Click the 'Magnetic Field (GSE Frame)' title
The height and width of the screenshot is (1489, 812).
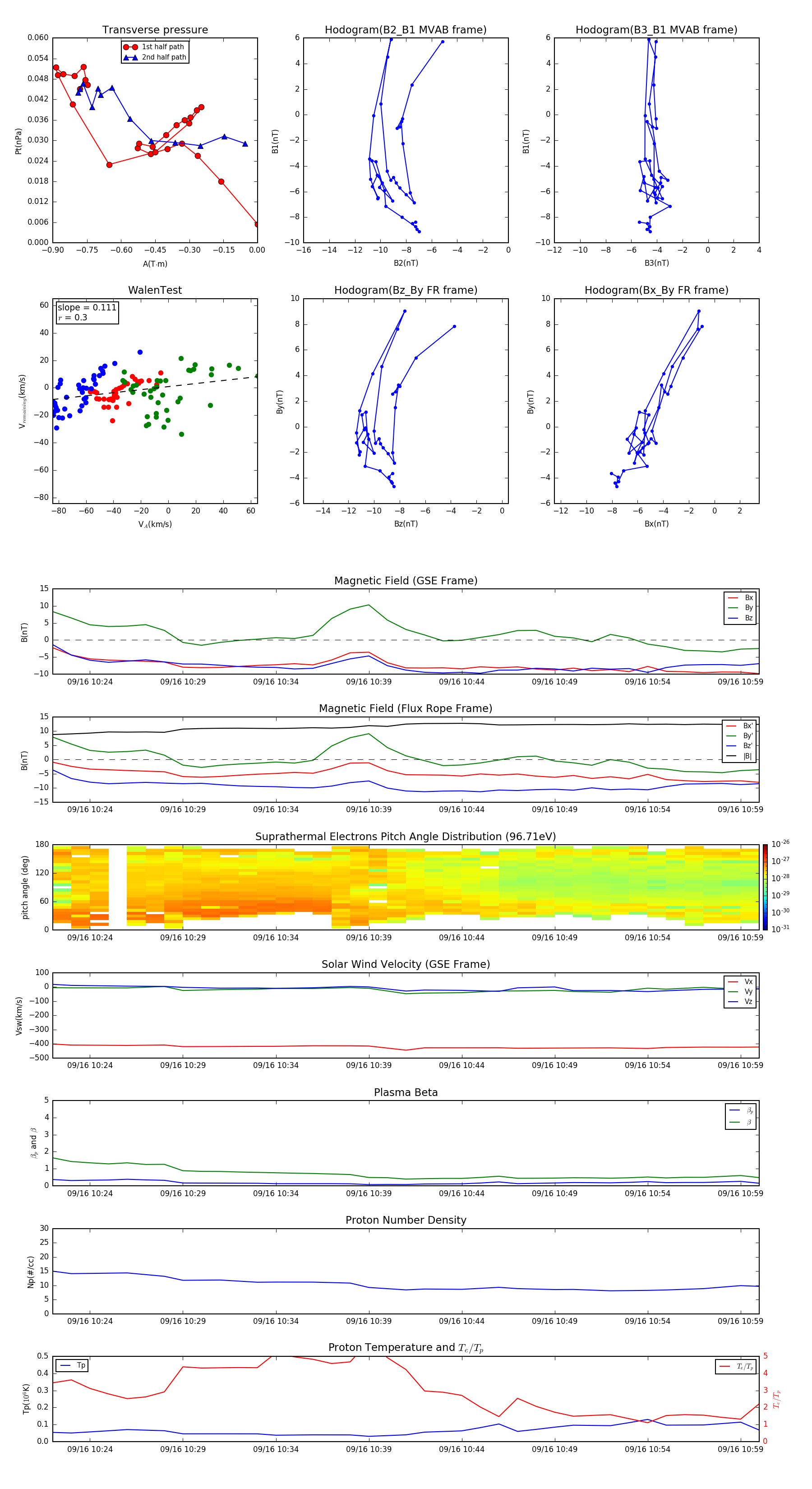pyautogui.click(x=406, y=581)
